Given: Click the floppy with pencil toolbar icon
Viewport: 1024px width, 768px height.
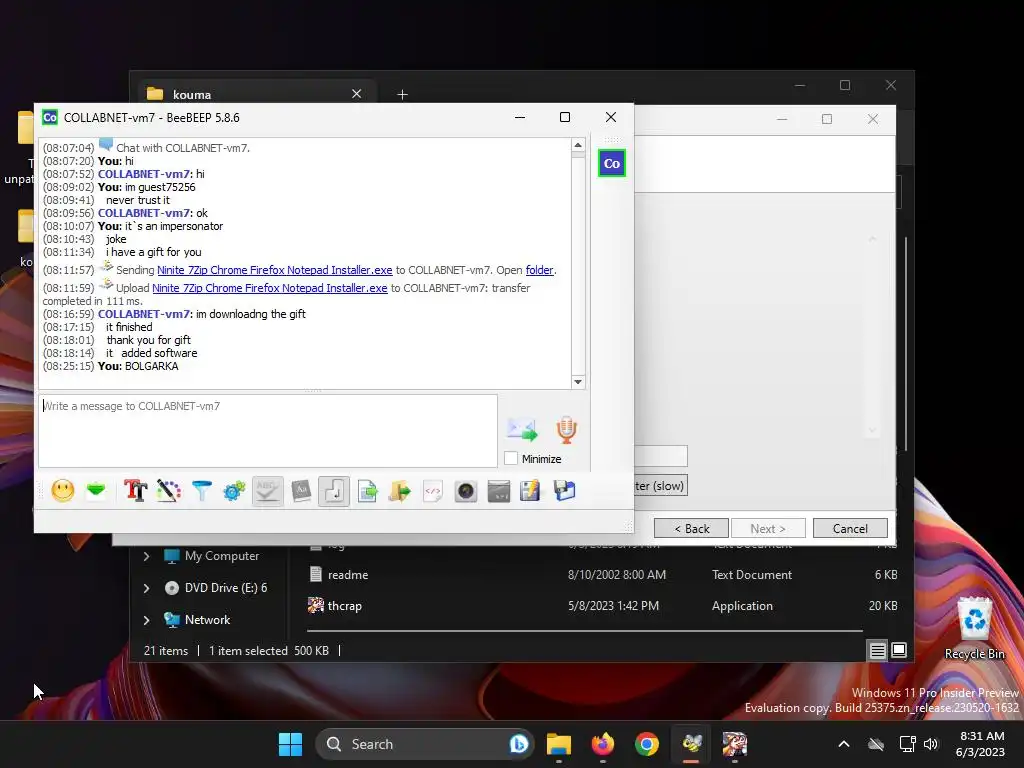Looking at the screenshot, I should pos(530,490).
